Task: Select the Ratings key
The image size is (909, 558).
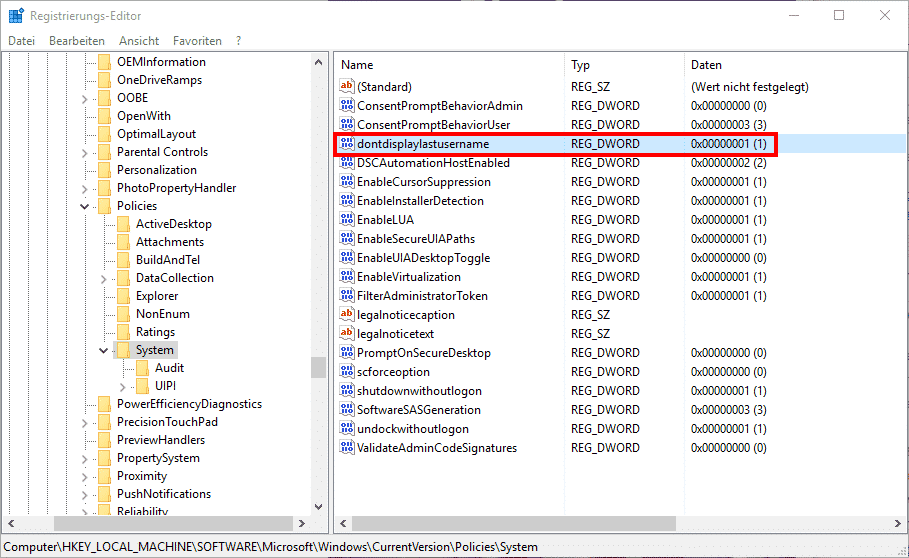Action: click(155, 332)
